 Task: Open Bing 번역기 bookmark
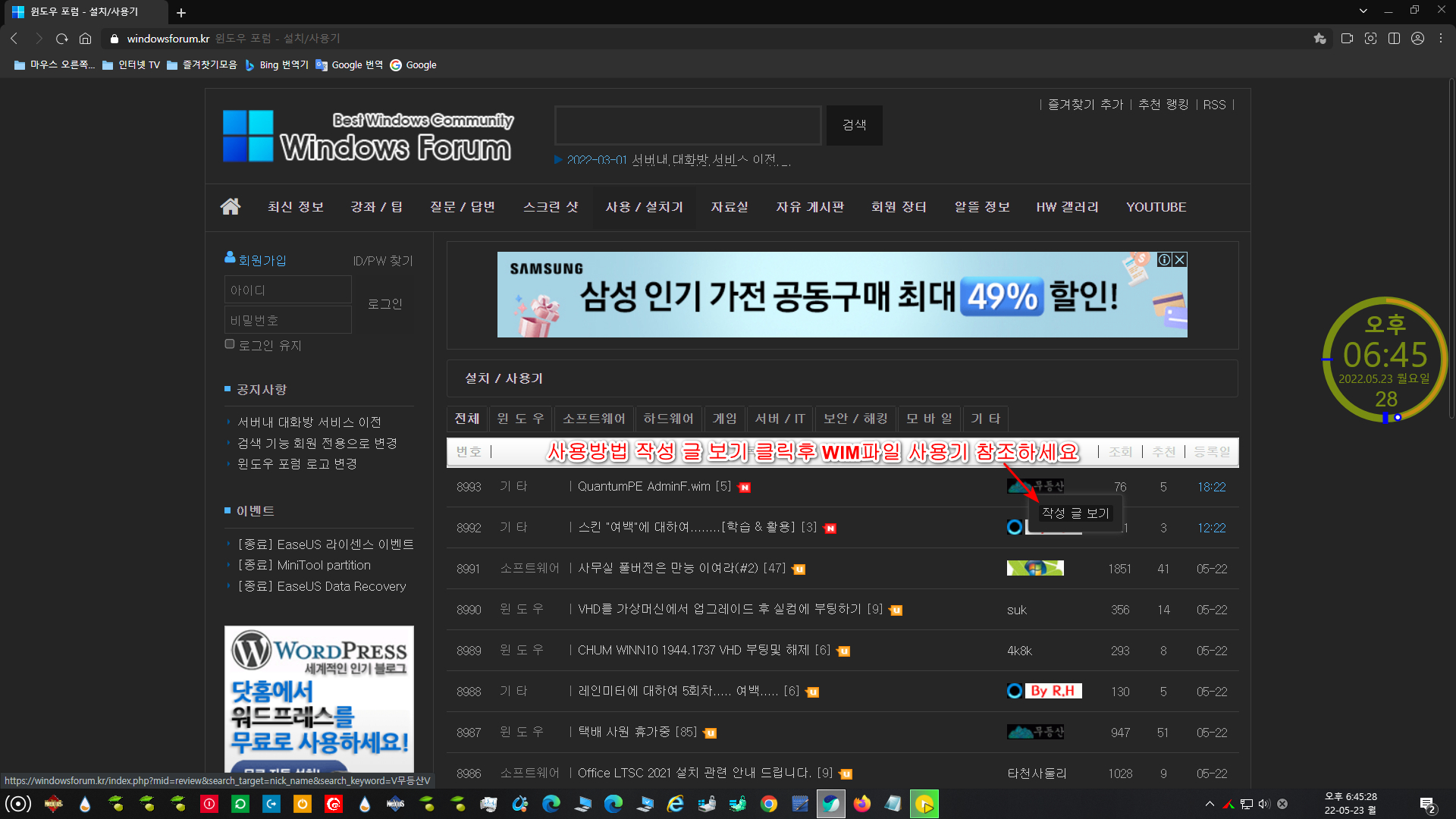coord(277,65)
